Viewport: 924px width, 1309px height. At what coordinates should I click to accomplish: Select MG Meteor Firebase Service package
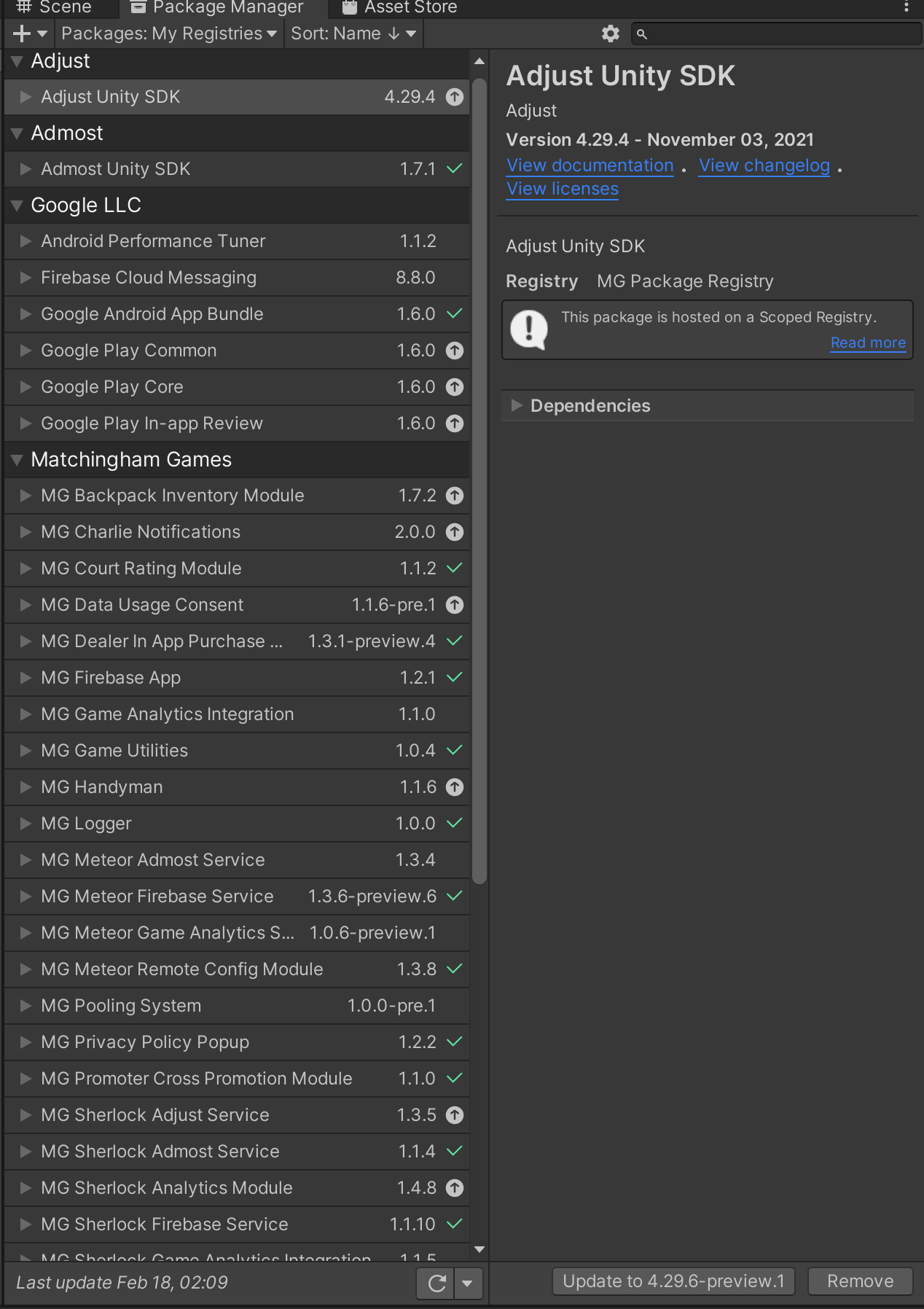(x=237, y=896)
